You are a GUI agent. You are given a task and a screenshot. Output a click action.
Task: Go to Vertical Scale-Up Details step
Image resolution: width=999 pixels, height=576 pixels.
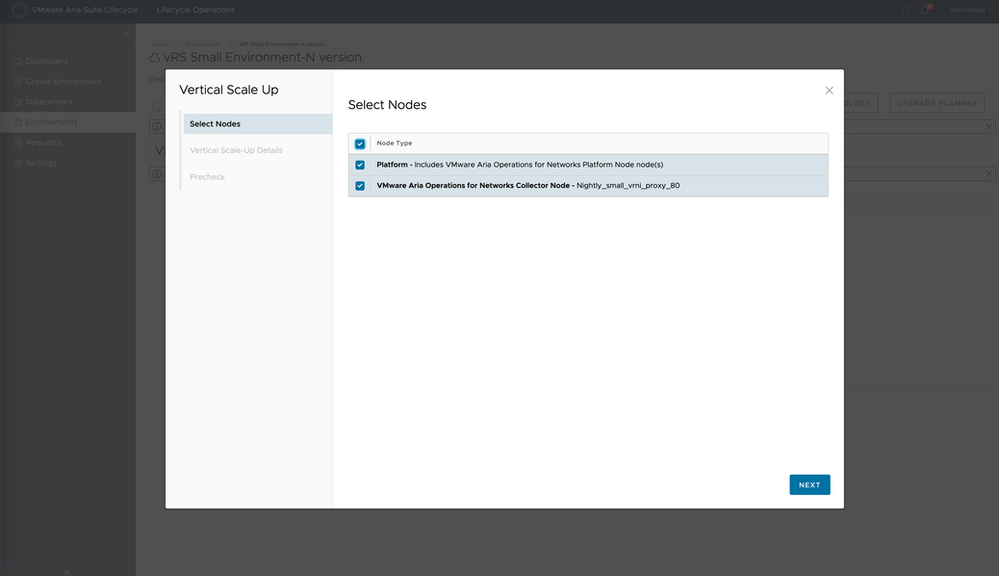pos(236,151)
